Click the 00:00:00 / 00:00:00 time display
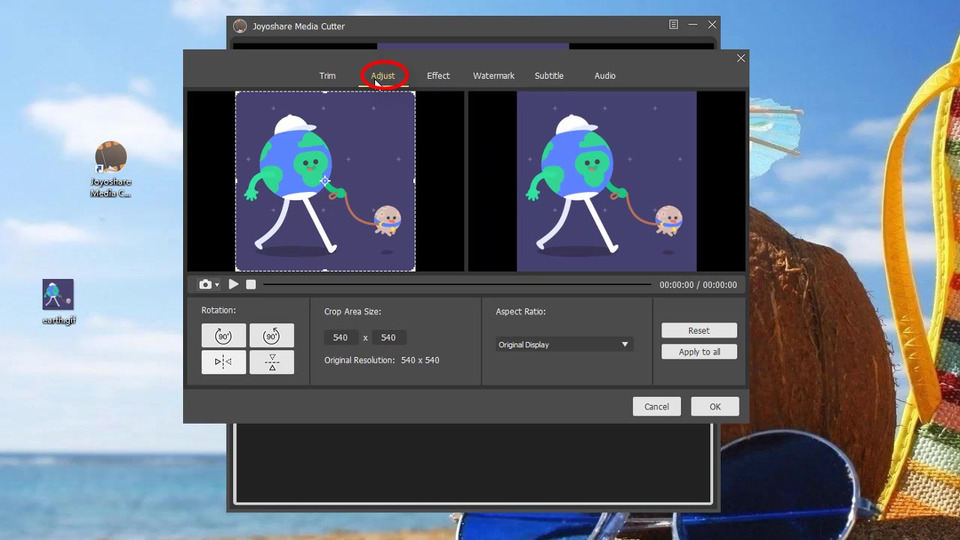Screen dimensions: 960x540 point(698,285)
